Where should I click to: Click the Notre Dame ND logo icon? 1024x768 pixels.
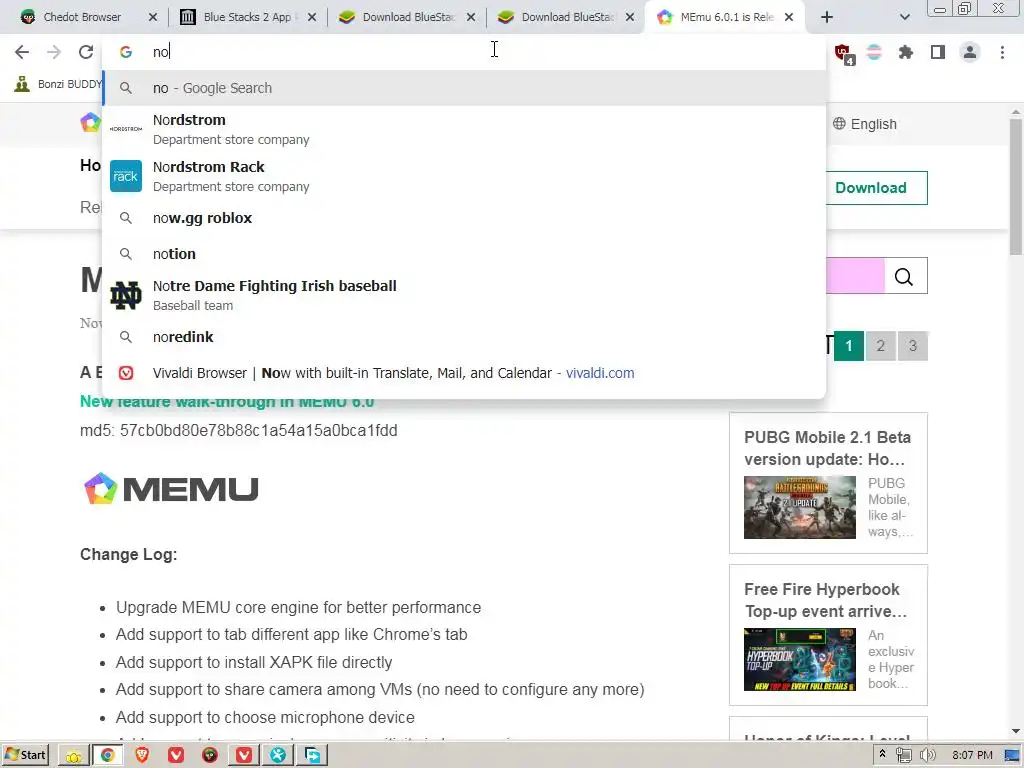[x=125, y=295]
